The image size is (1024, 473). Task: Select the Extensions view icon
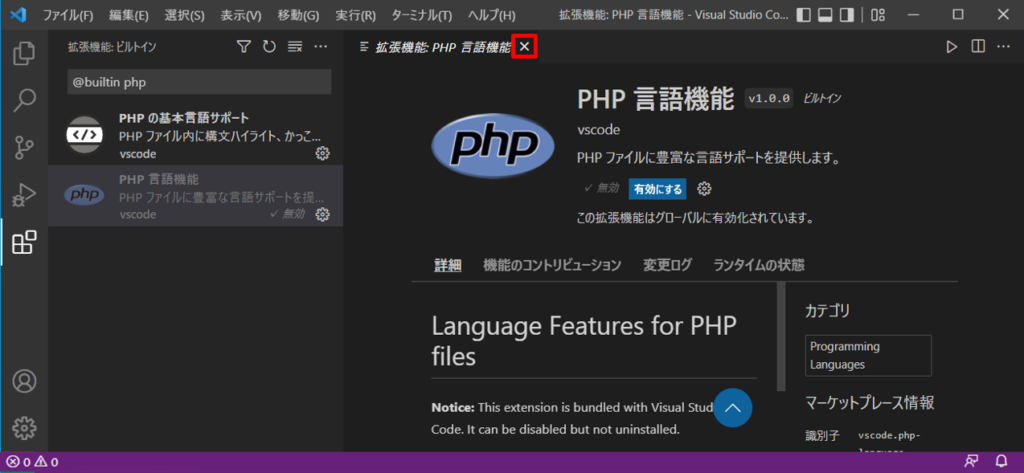(x=24, y=242)
